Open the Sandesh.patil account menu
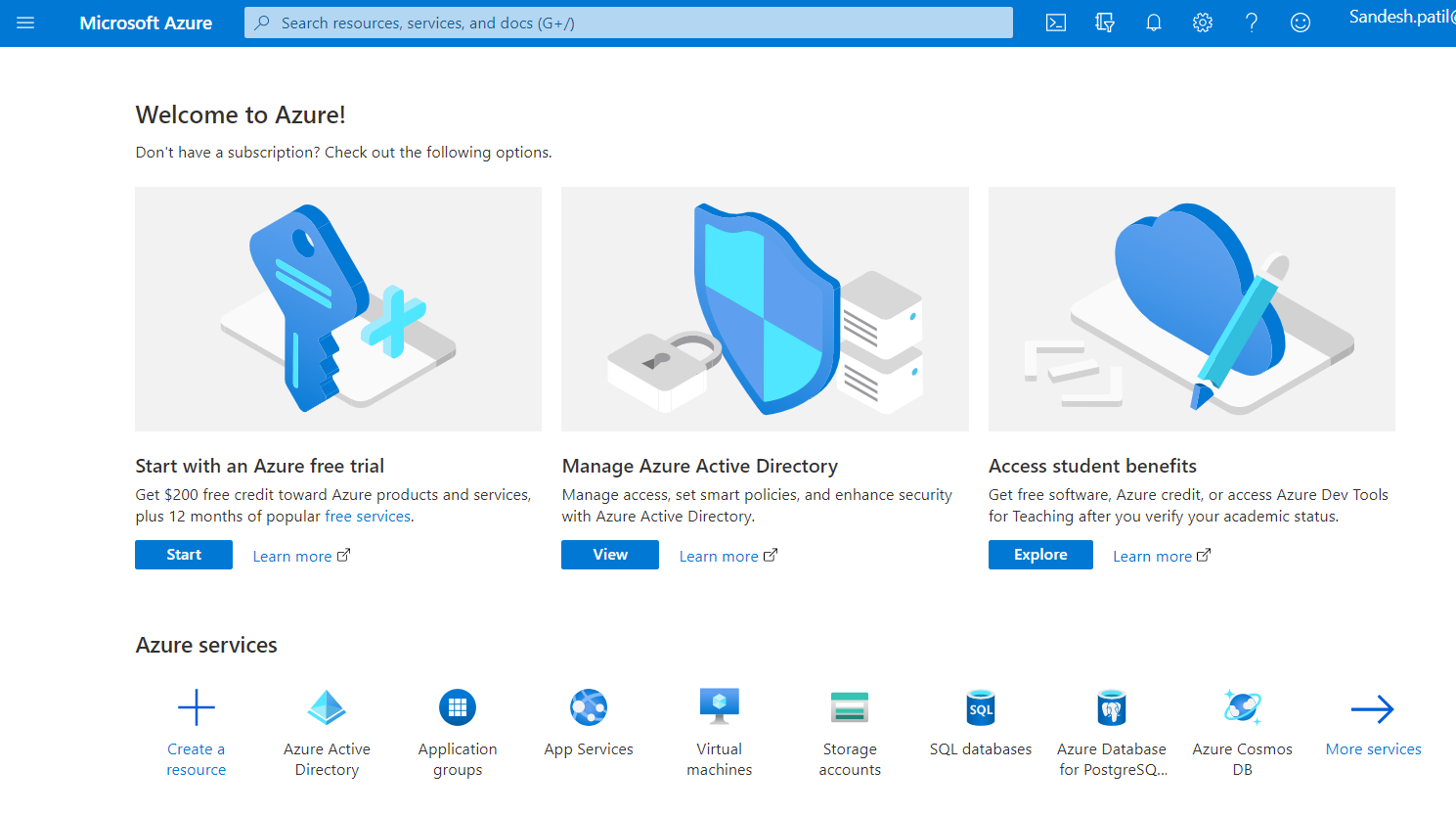The image size is (1456, 815). (1401, 17)
